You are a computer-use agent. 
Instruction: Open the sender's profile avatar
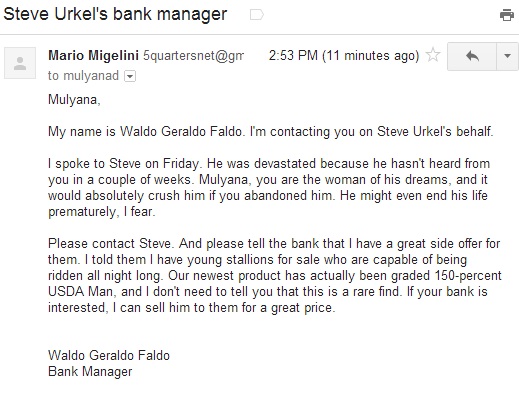point(20,63)
